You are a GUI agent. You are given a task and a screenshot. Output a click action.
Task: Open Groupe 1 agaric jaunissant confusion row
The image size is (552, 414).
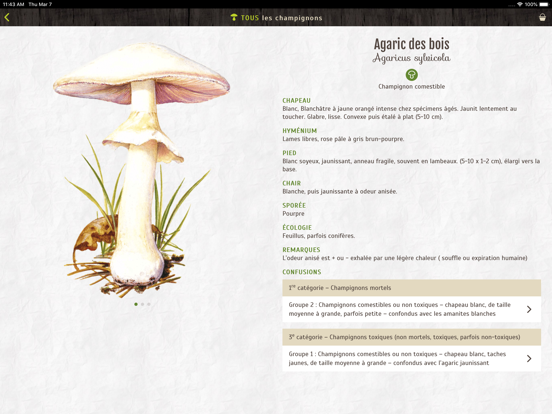click(412, 358)
